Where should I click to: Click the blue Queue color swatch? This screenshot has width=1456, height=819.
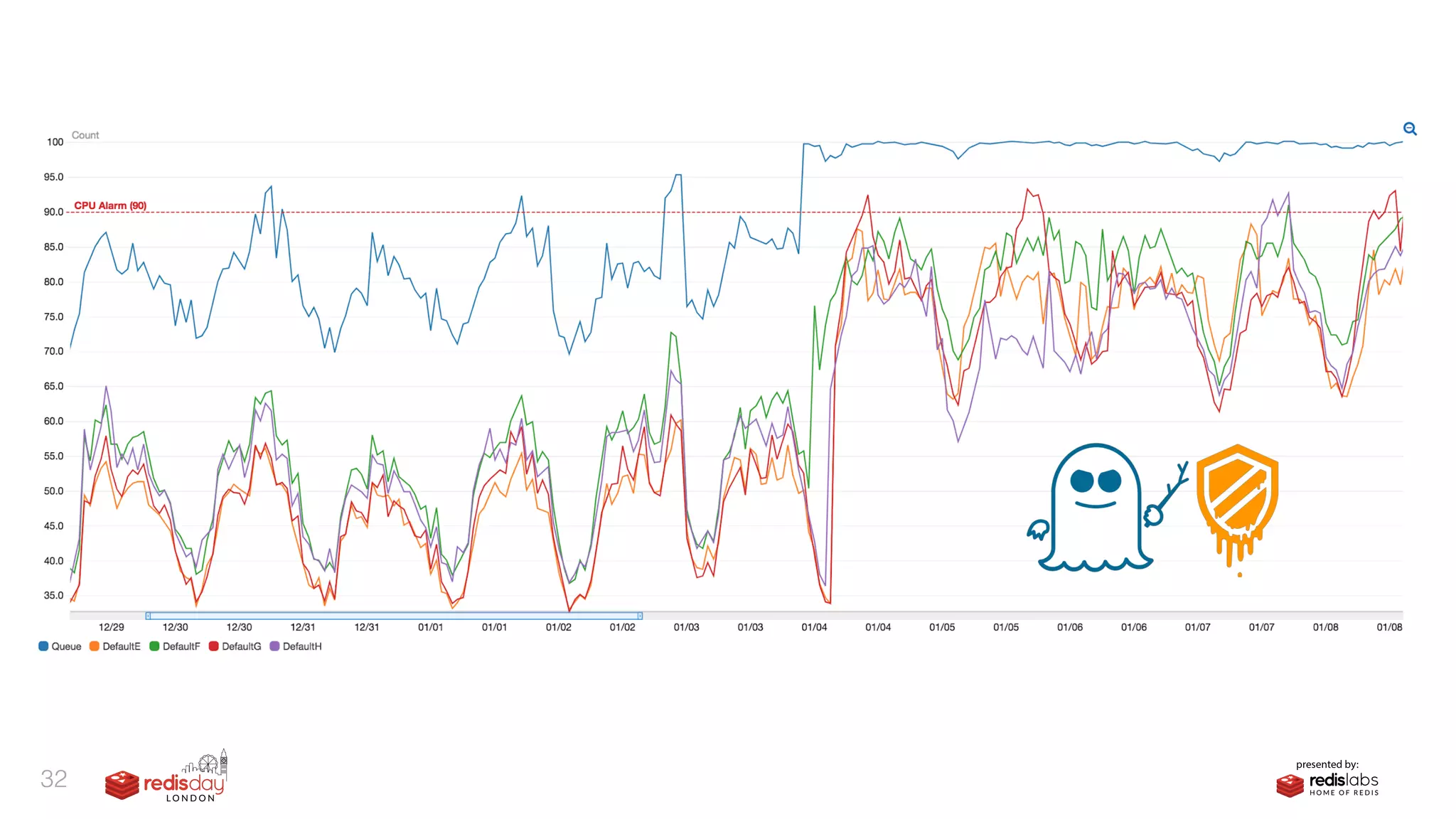43,646
